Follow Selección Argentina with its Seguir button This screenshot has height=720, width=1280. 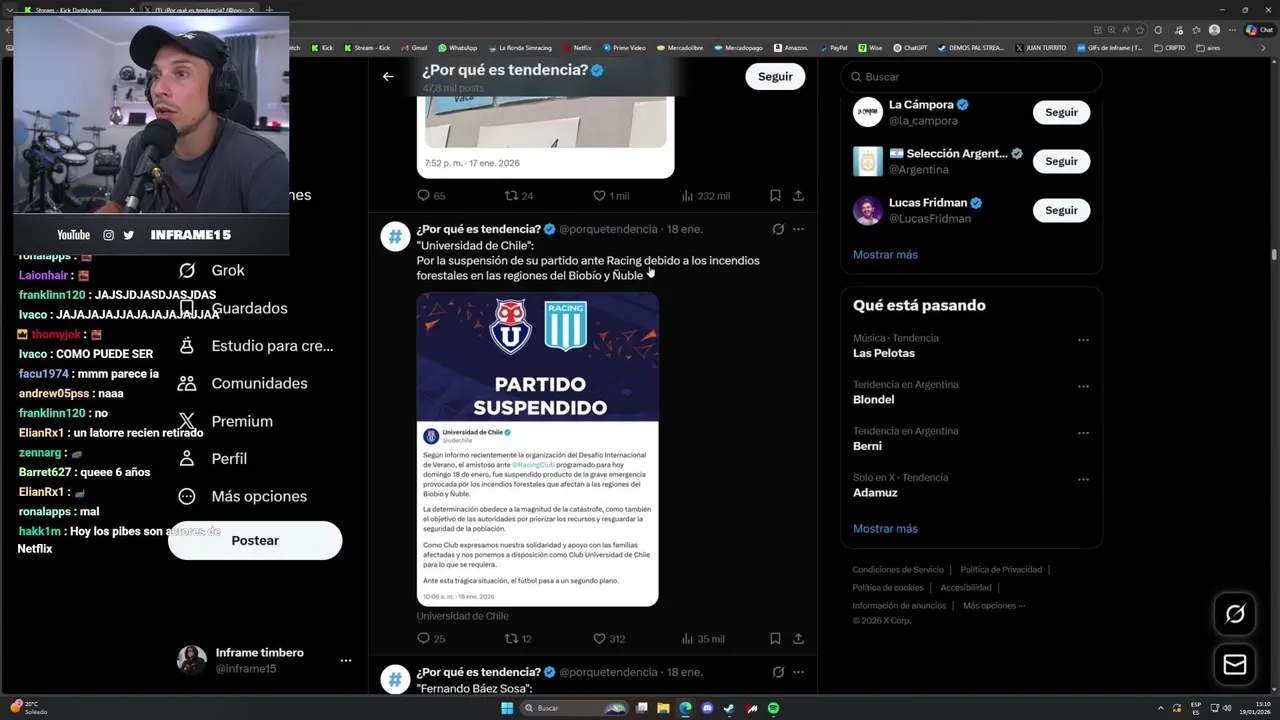pos(1061,161)
